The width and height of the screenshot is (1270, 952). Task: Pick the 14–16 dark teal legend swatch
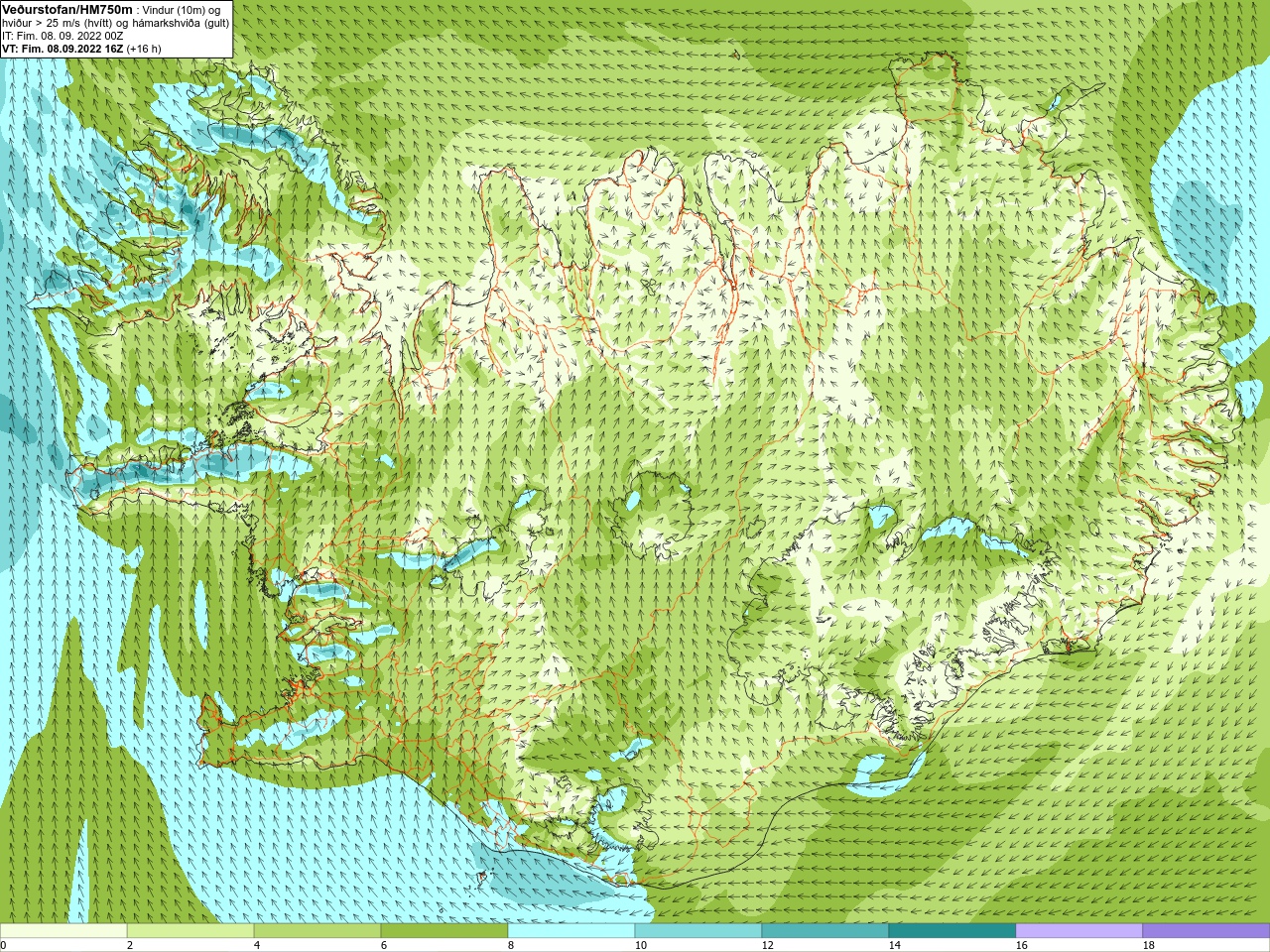[x=952, y=931]
